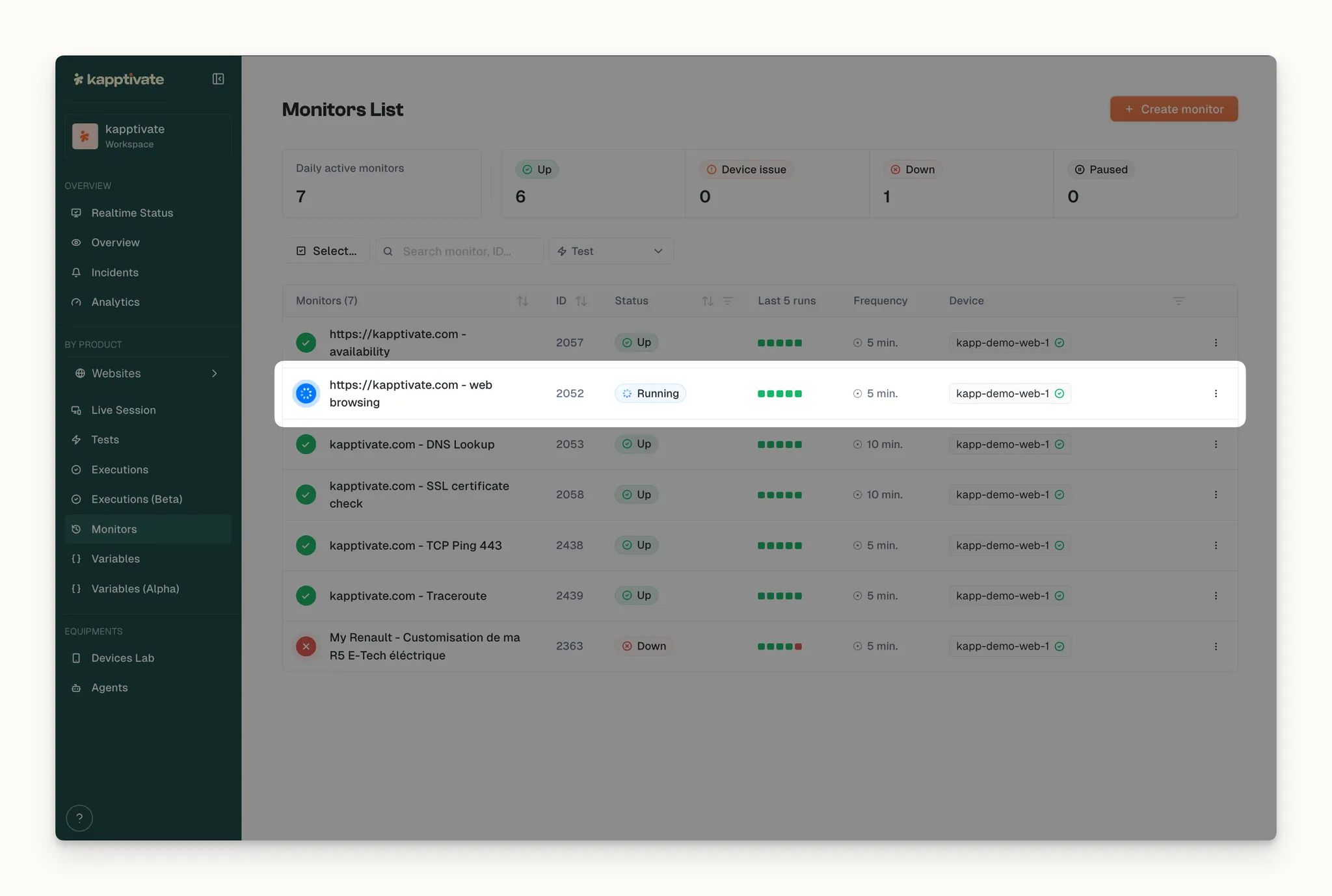The height and width of the screenshot is (896, 1332).
Task: Click green check icon of TCP Ping 443
Action: [x=306, y=546]
